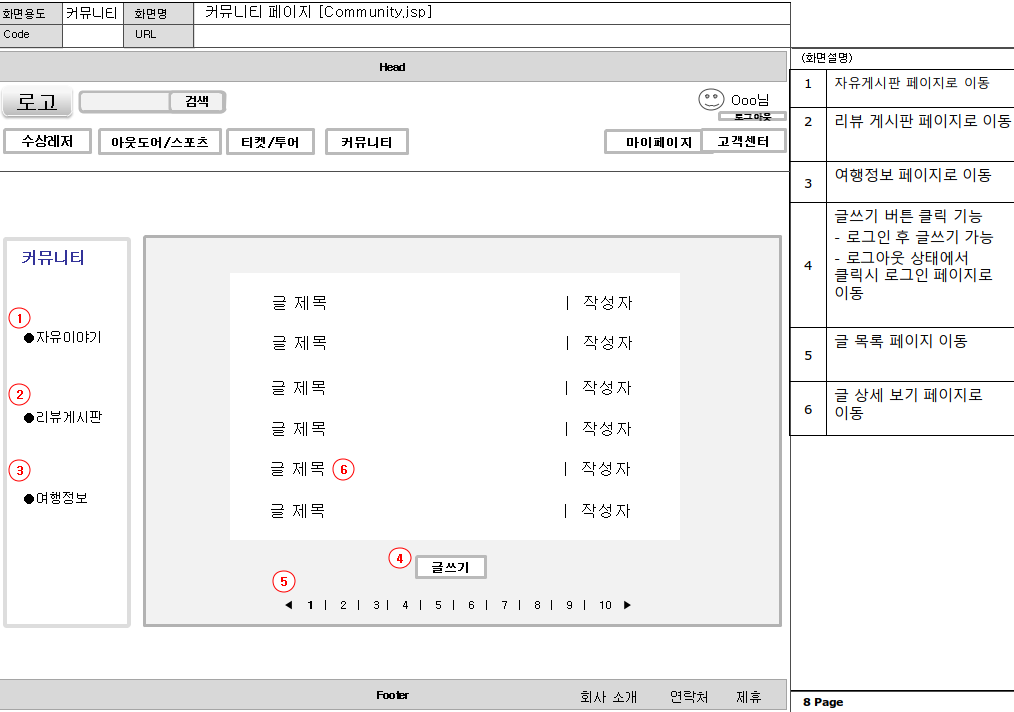
Task: Click 연락처 in the footer
Action: pyautogui.click(x=689, y=696)
